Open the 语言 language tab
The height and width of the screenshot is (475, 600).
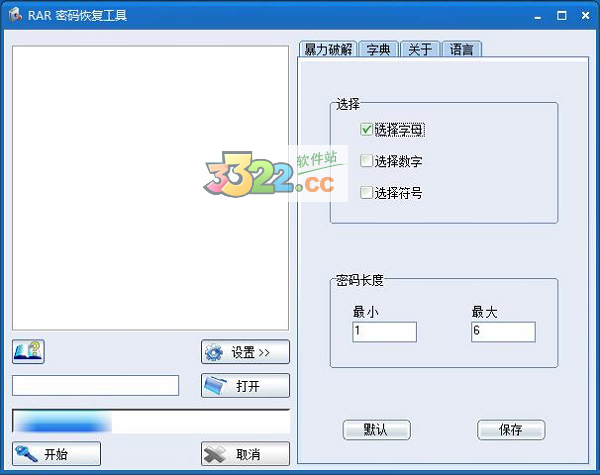[x=461, y=49]
